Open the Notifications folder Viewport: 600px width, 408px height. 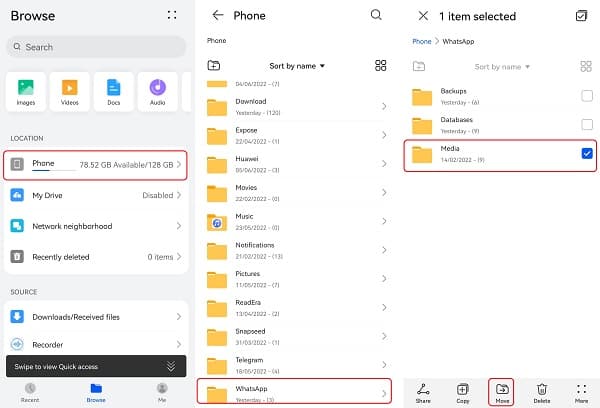coord(297,250)
